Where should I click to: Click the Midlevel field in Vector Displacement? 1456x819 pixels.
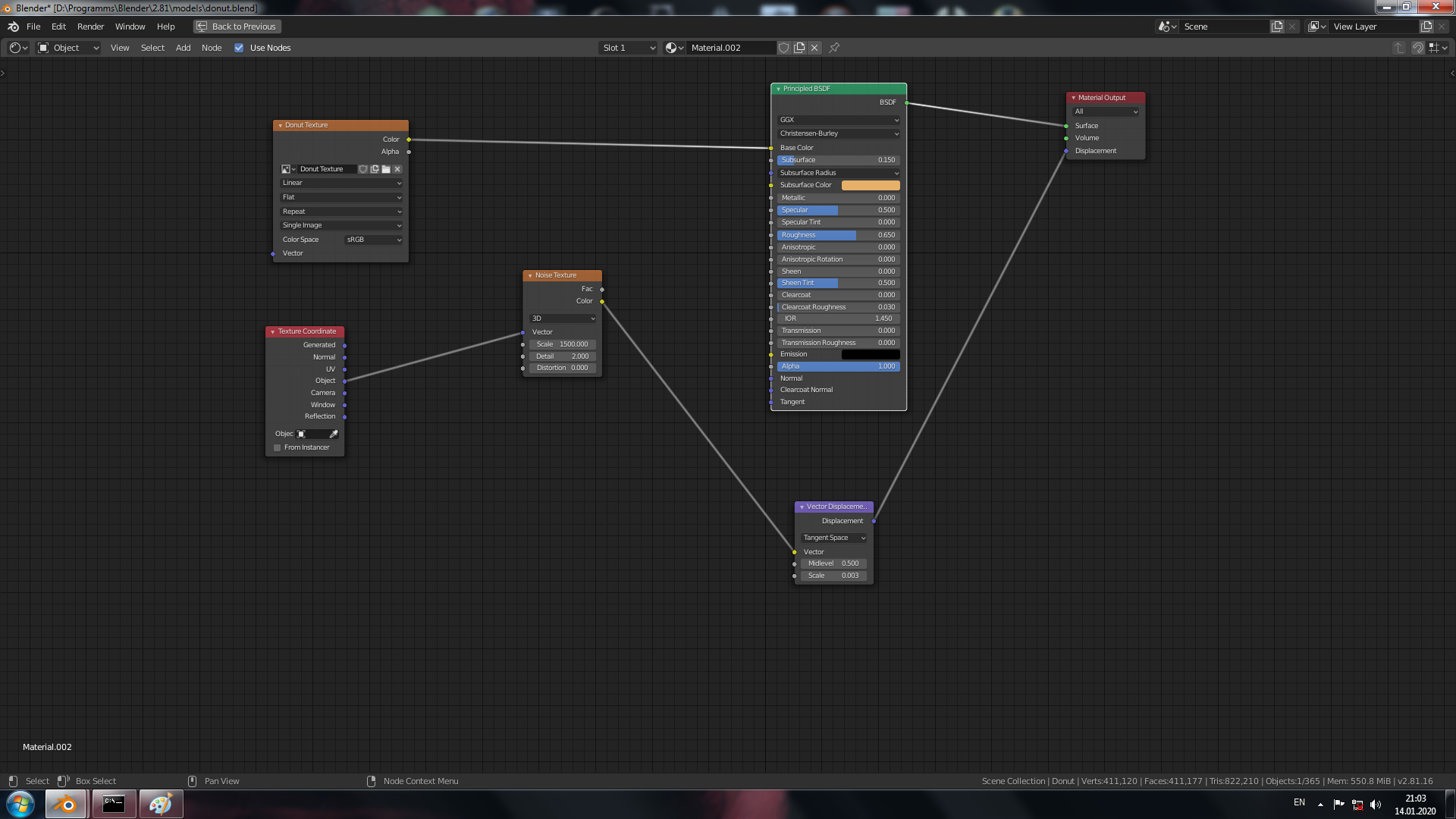point(834,563)
